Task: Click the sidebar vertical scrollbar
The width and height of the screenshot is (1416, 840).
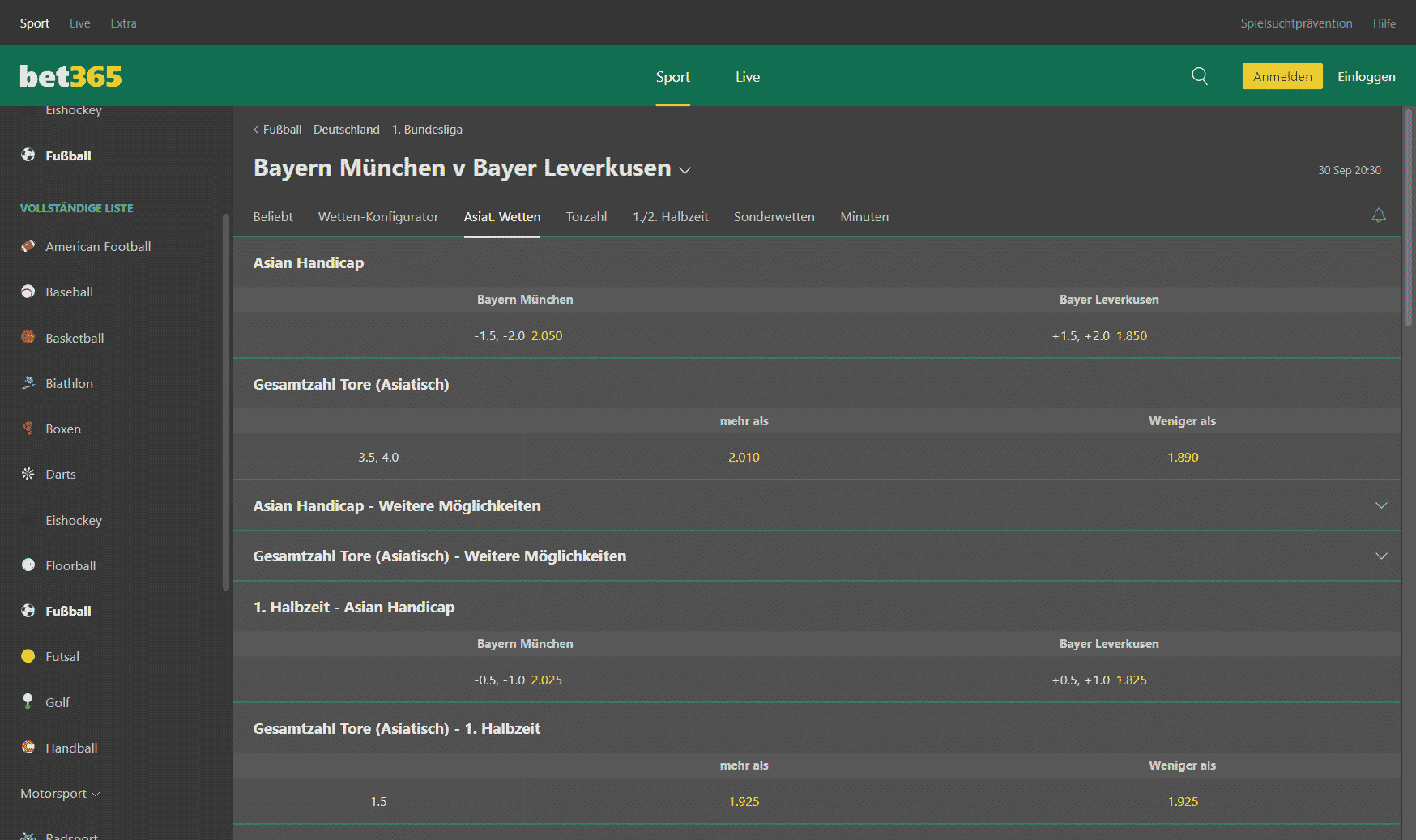Action: pos(226,402)
